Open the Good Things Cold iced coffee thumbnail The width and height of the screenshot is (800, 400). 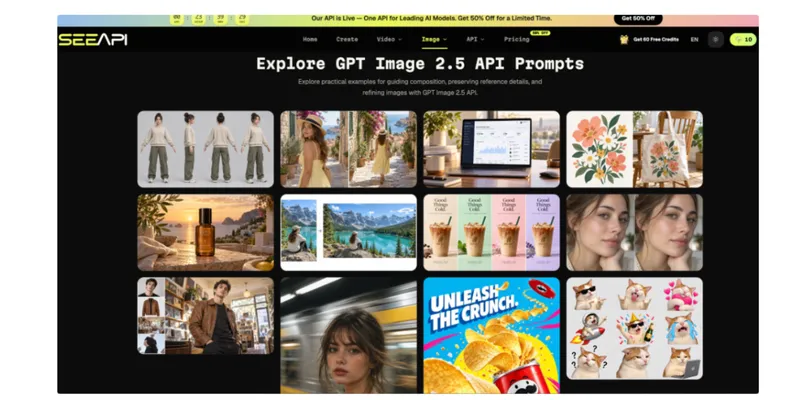coord(491,232)
